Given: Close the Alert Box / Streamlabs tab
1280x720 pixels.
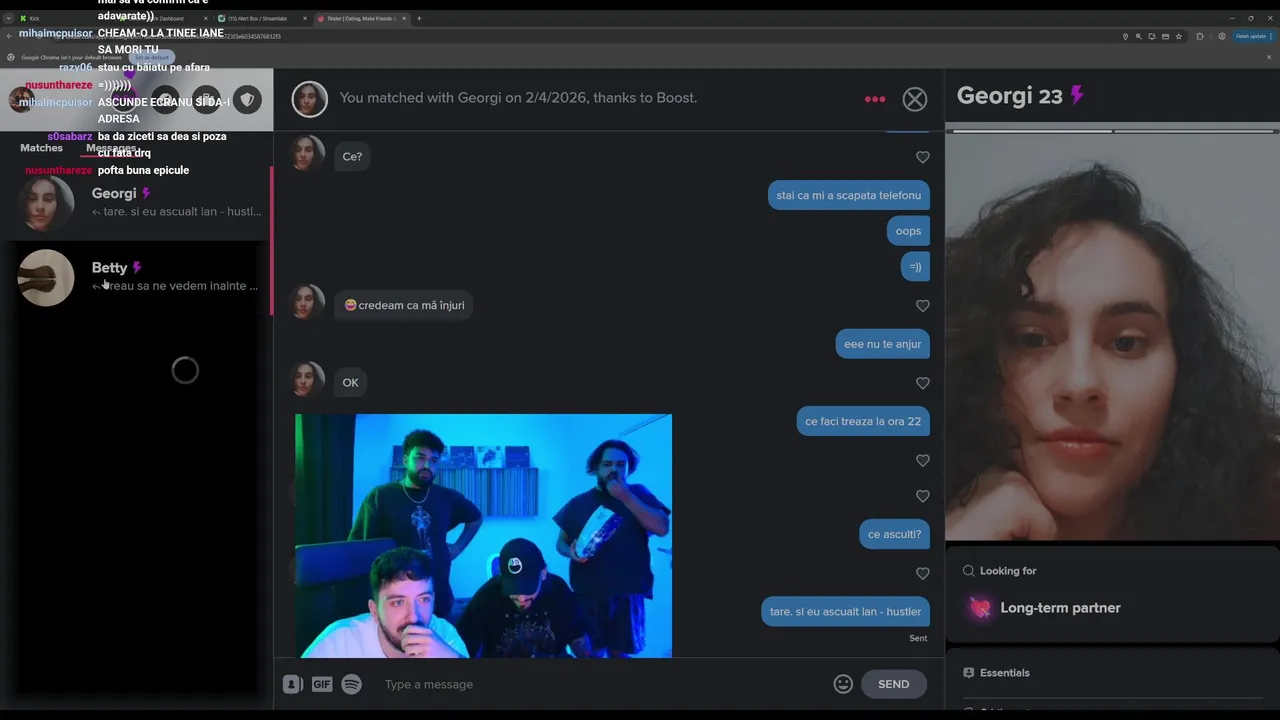Looking at the screenshot, I should coord(304,18).
